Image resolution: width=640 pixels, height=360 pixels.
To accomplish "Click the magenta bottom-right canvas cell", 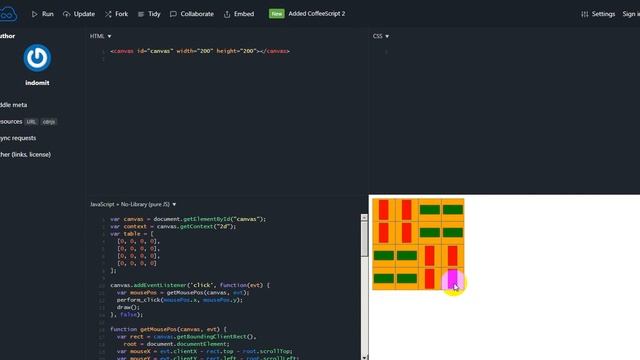I will (x=453, y=279).
